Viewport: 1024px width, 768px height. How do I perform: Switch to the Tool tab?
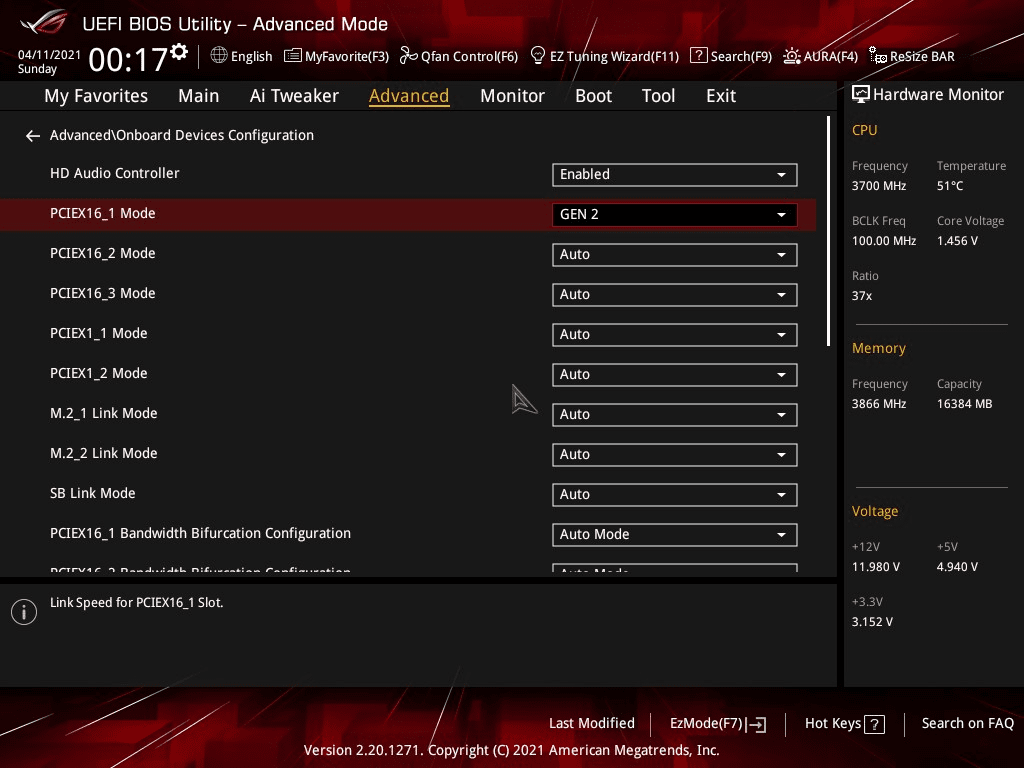coord(658,96)
